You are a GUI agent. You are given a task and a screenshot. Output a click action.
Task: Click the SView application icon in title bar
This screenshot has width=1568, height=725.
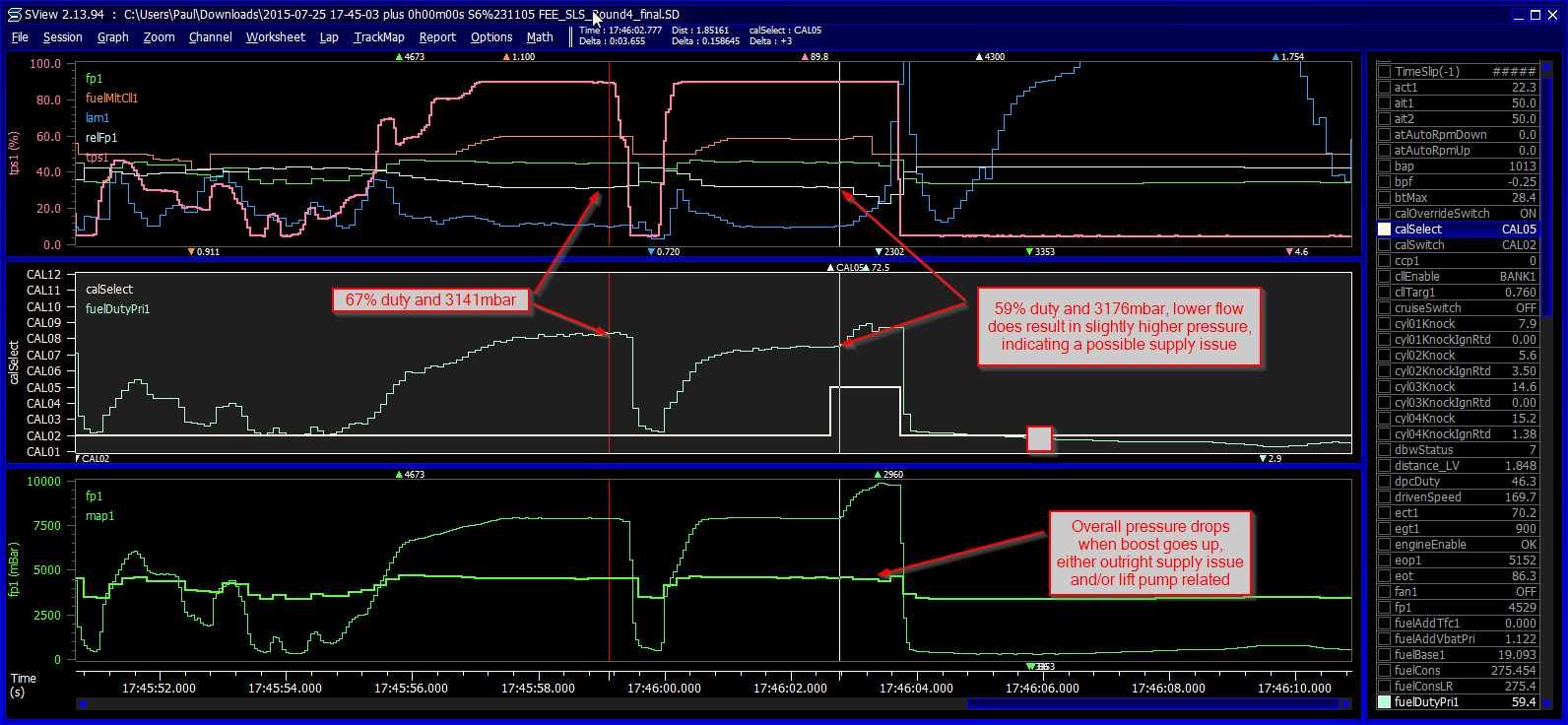pyautogui.click(x=14, y=15)
